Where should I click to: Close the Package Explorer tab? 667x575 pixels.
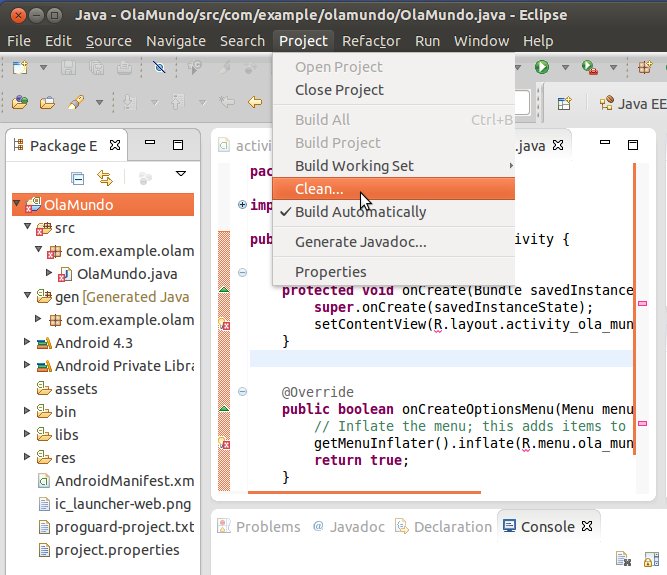coord(115,145)
